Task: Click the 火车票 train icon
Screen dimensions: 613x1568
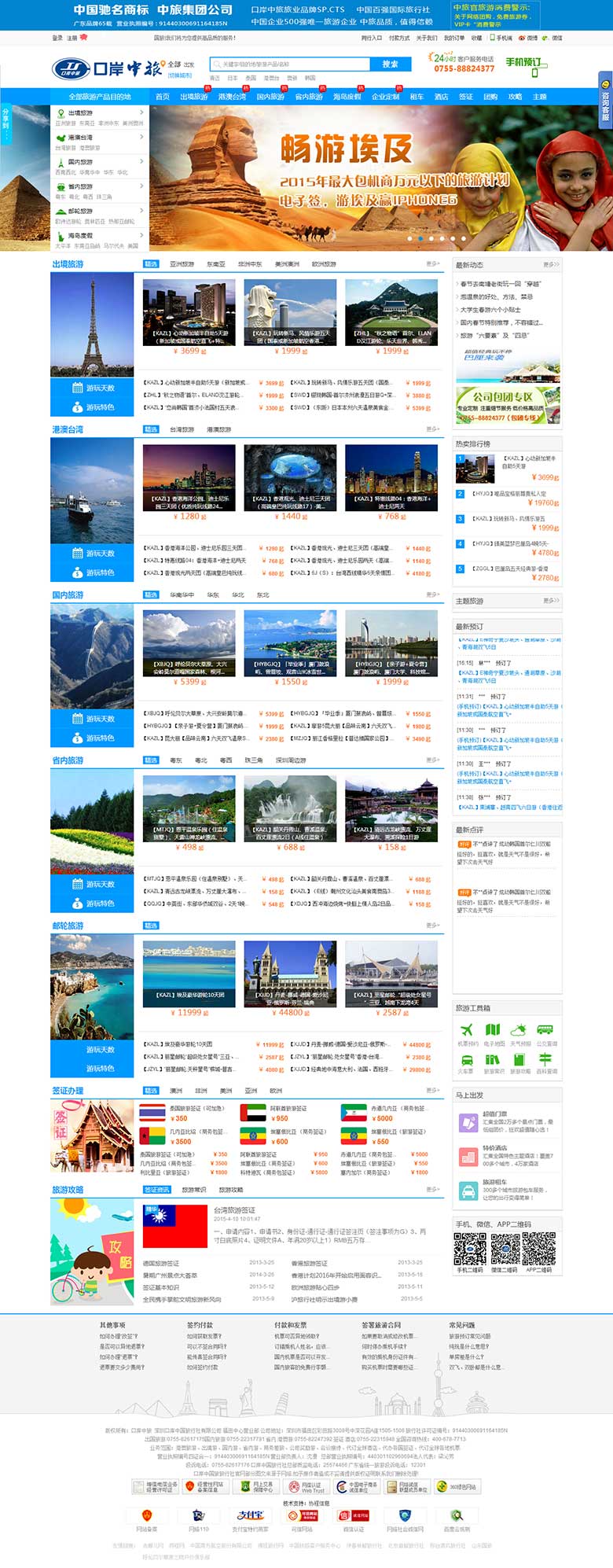Action: coord(467,1059)
